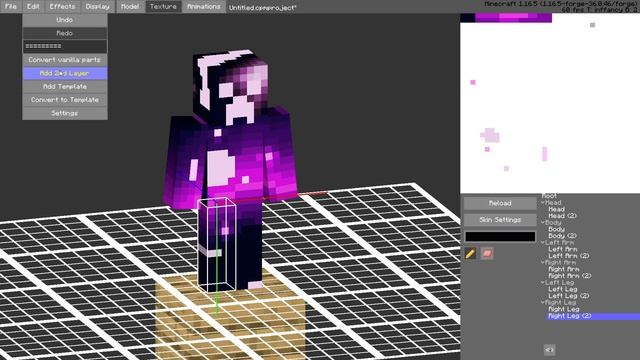This screenshot has width=640, height=360.
Task: Click the wireframe-outlined leg in viewport
Action: tap(217, 244)
